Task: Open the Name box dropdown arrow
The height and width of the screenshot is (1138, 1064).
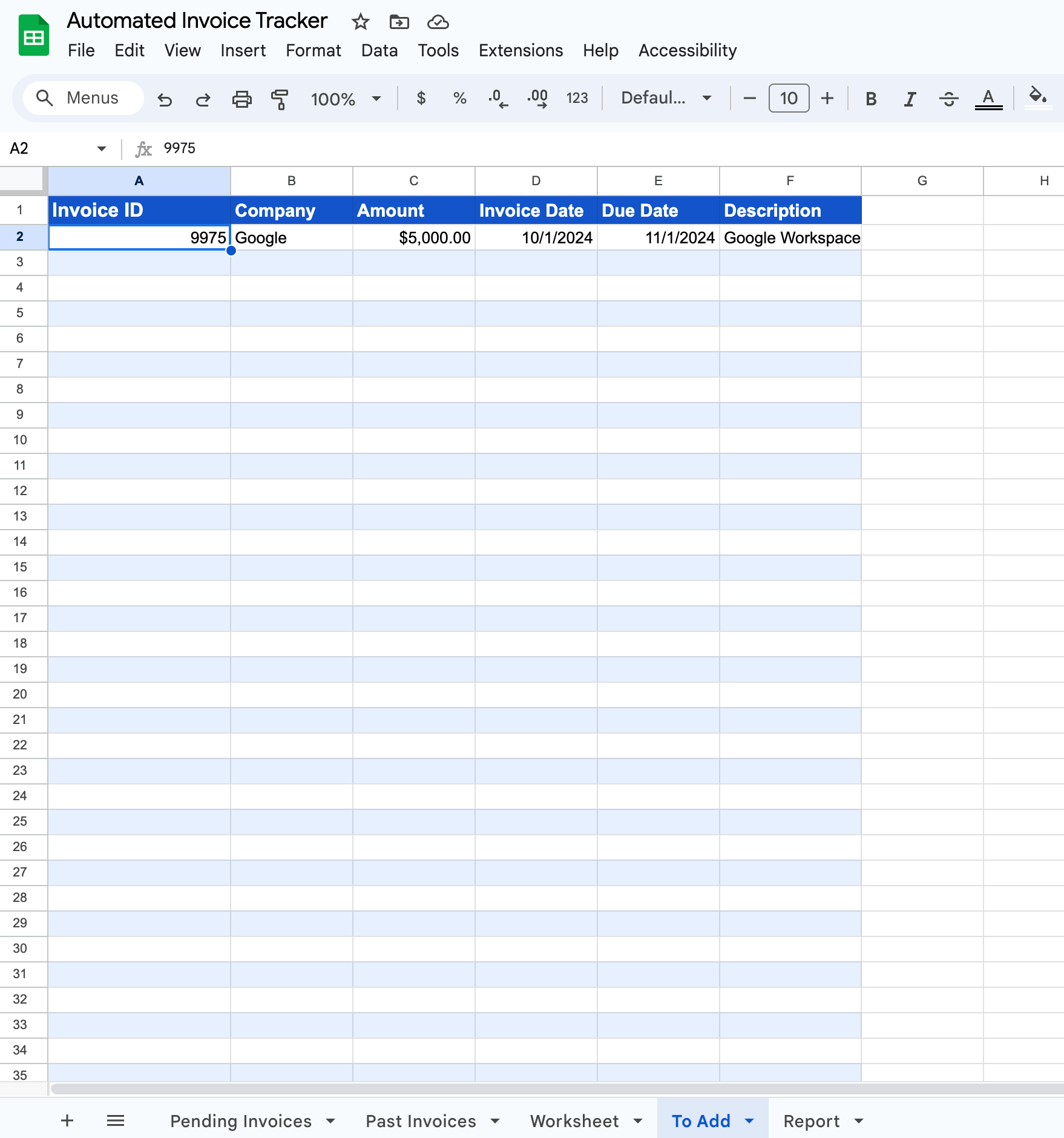Action: coord(101,148)
